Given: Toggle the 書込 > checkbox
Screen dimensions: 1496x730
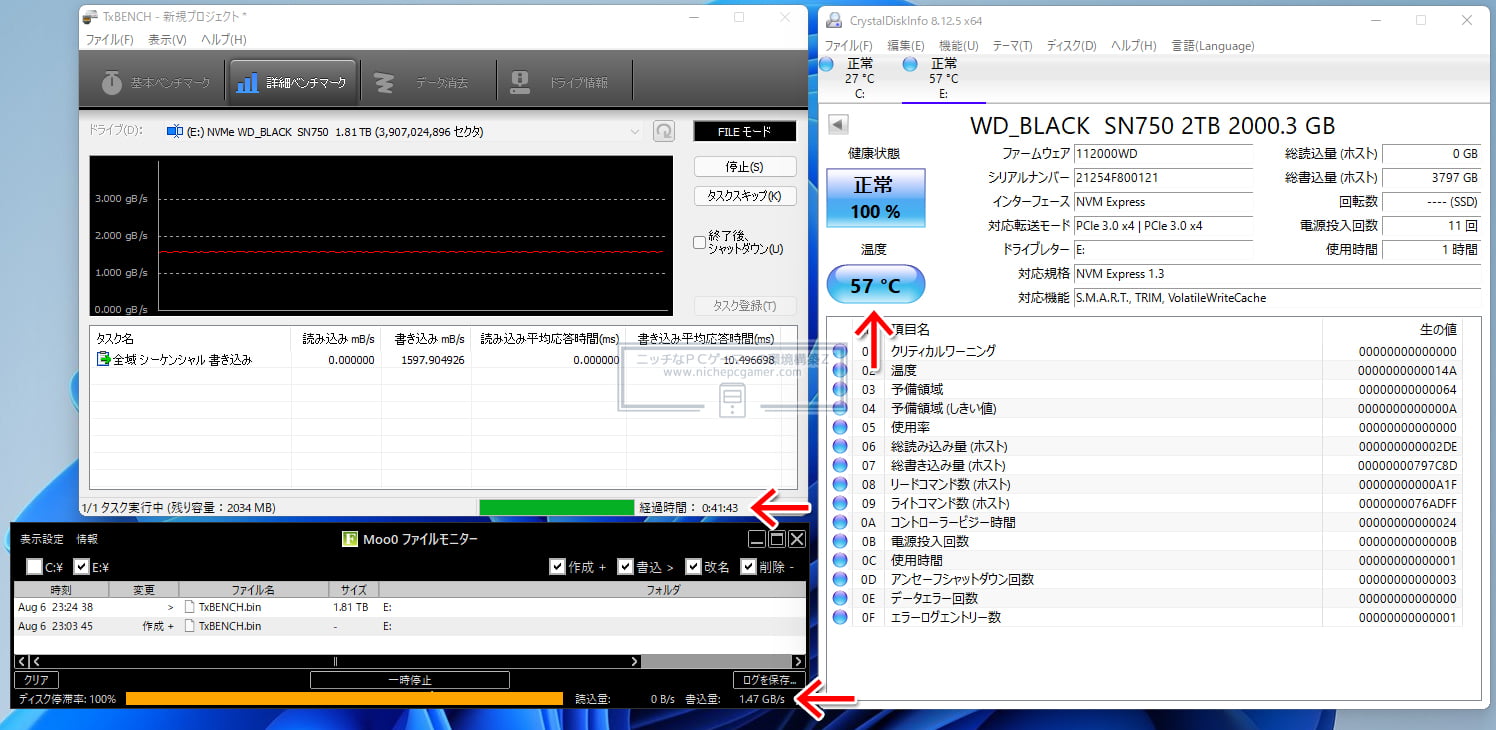Looking at the screenshot, I should [626, 567].
